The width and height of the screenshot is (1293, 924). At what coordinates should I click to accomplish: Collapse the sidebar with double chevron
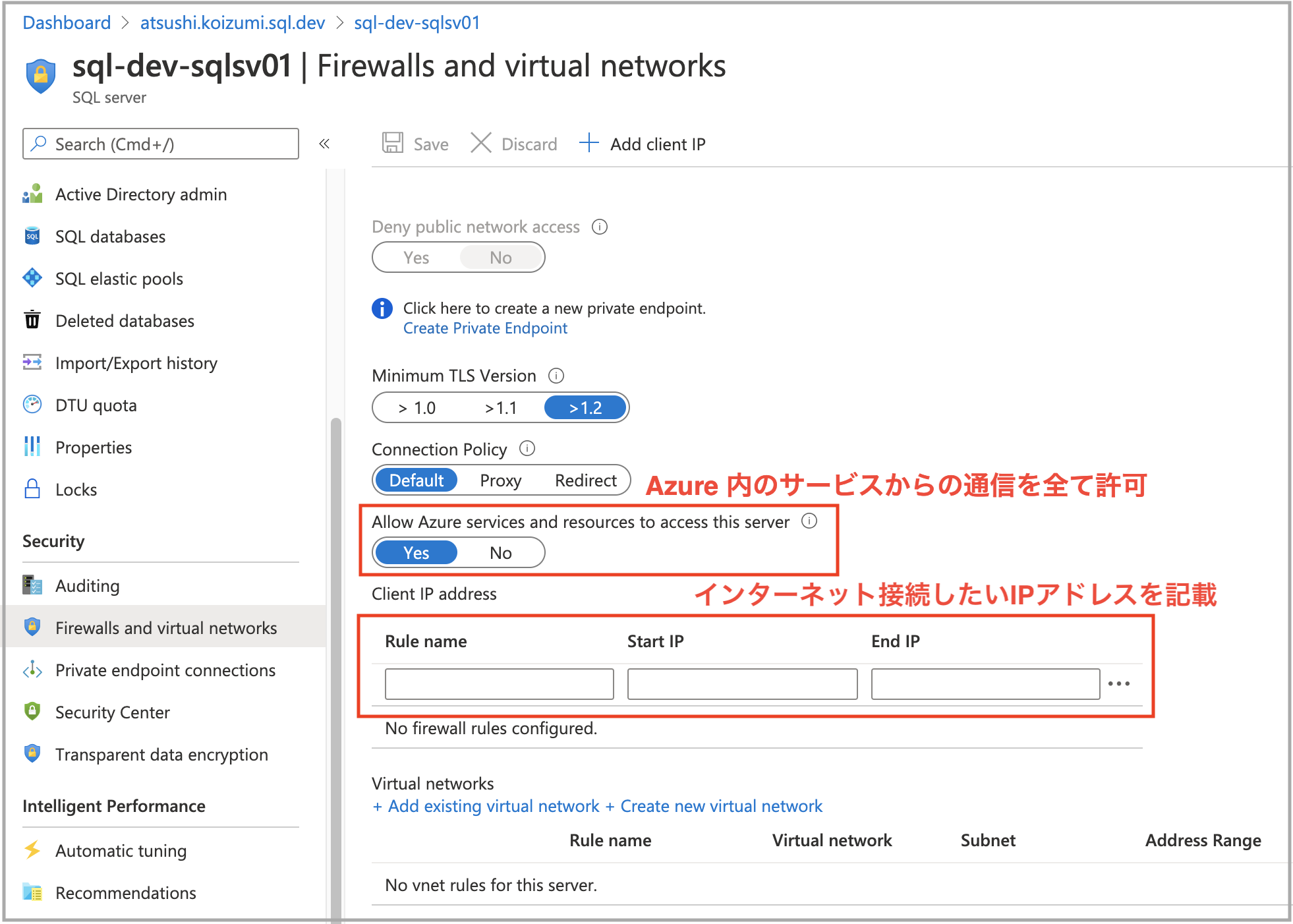(x=324, y=144)
